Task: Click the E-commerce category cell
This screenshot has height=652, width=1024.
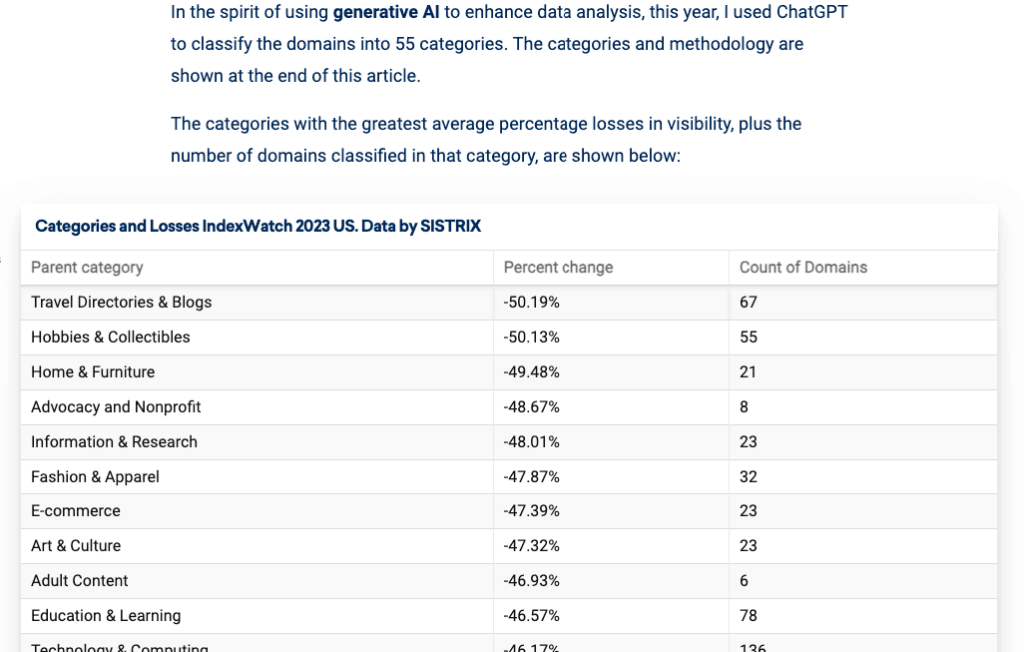Action: pos(76,511)
